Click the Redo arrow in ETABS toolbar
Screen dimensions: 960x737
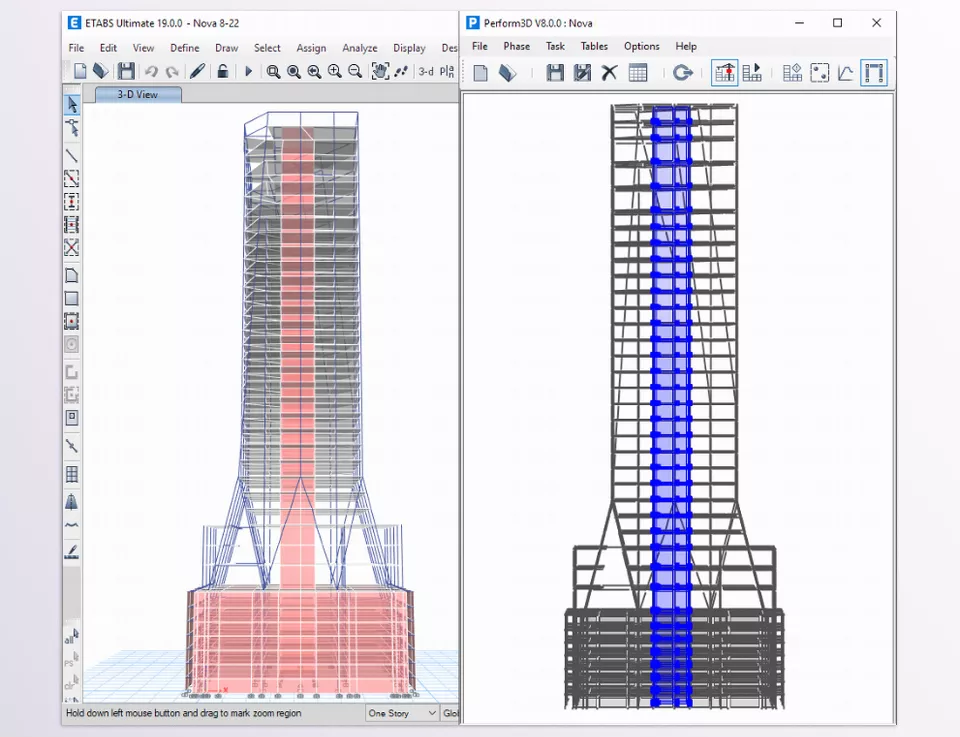172,72
